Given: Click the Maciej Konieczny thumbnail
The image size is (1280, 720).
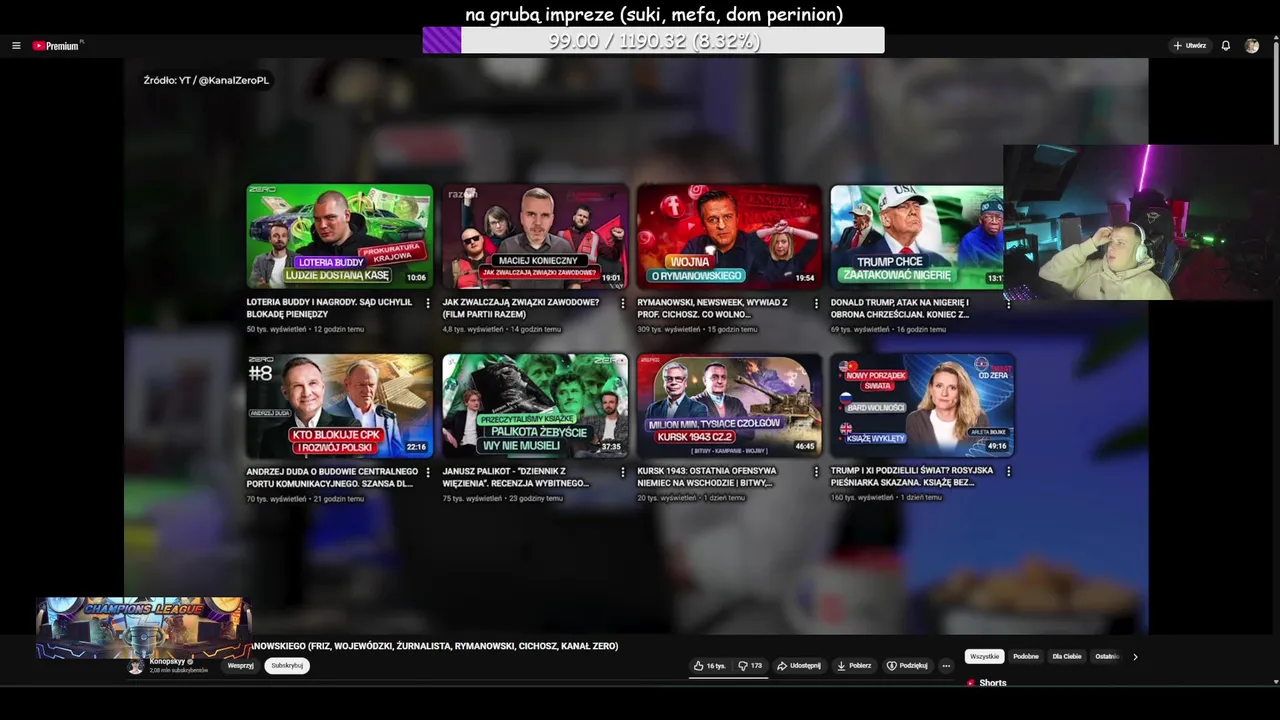Looking at the screenshot, I should [535, 236].
